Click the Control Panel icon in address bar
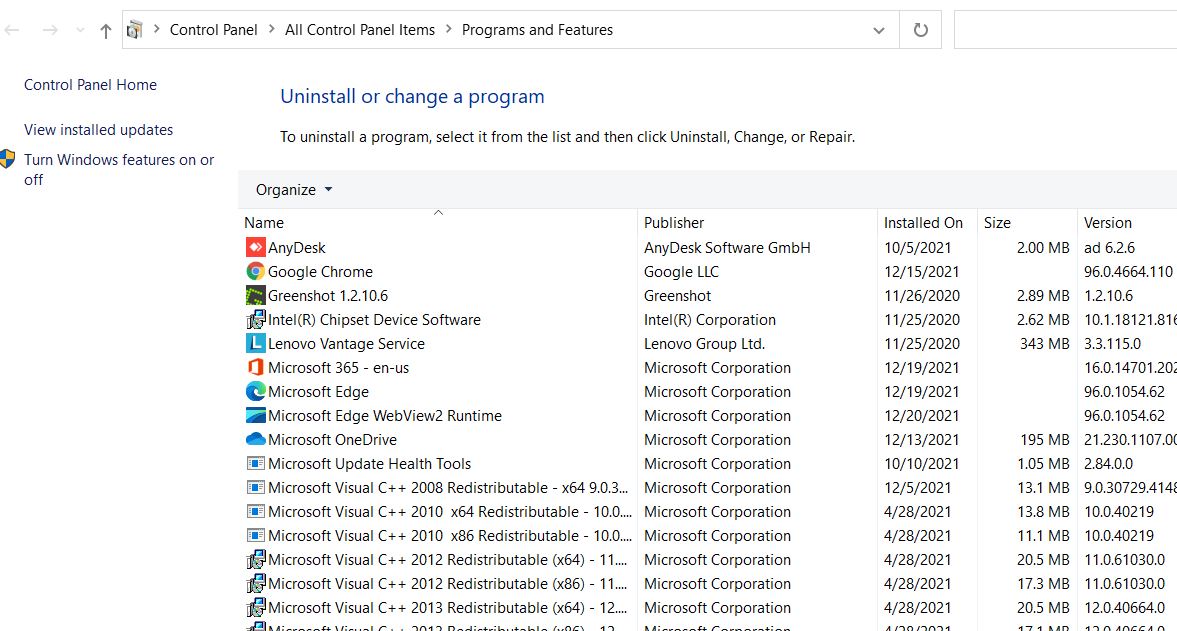This screenshot has width=1177, height=631. tap(134, 30)
